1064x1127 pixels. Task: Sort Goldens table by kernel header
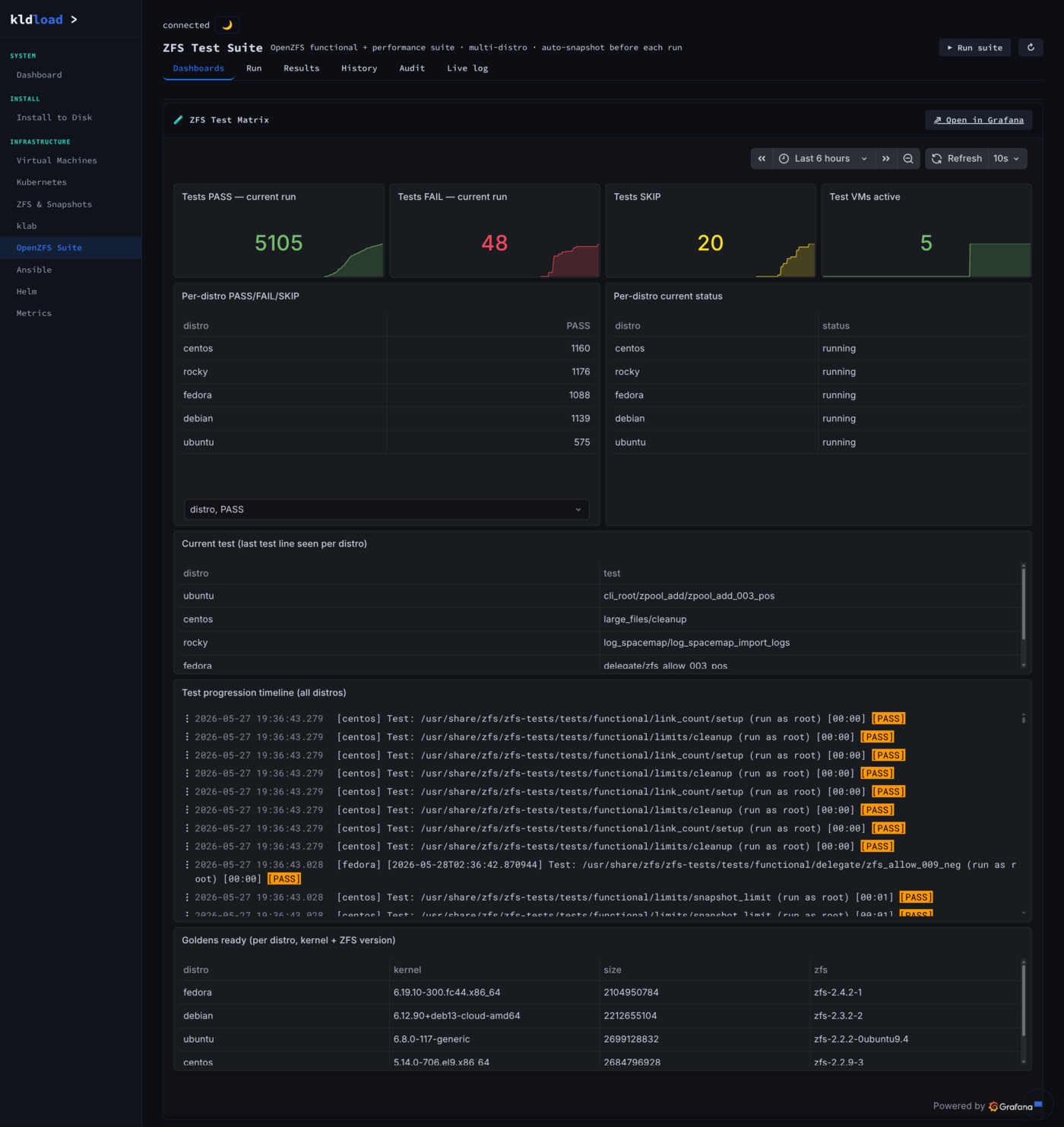coord(407,970)
